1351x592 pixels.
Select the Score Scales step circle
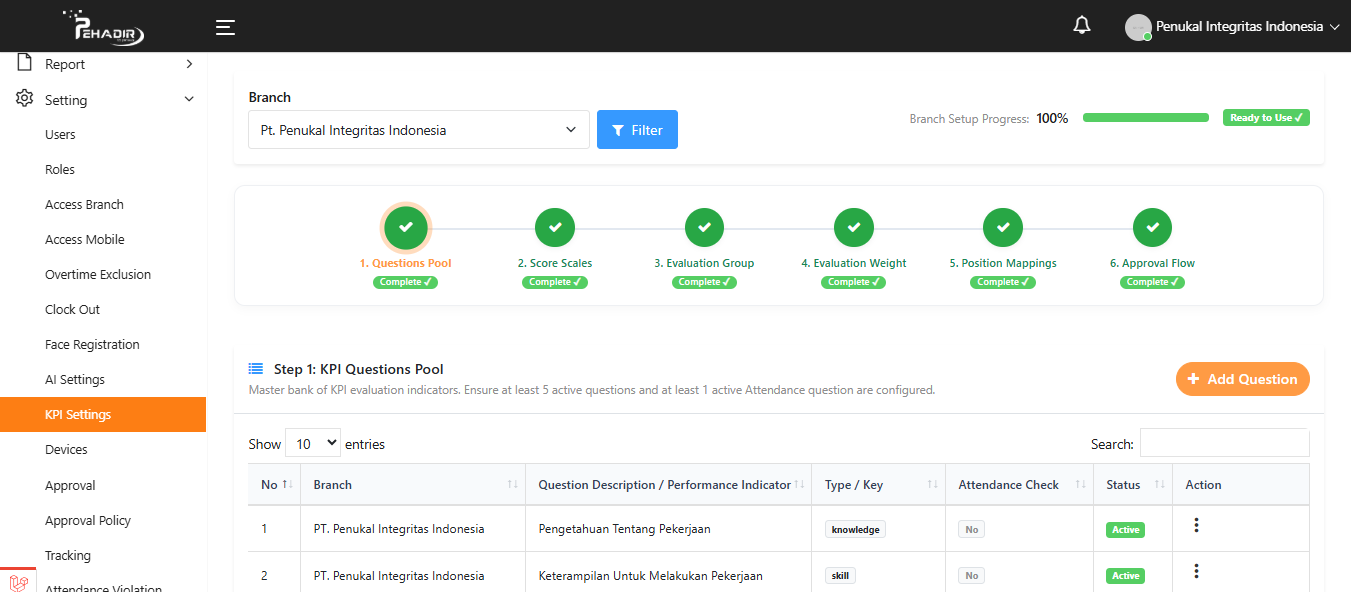click(x=555, y=228)
